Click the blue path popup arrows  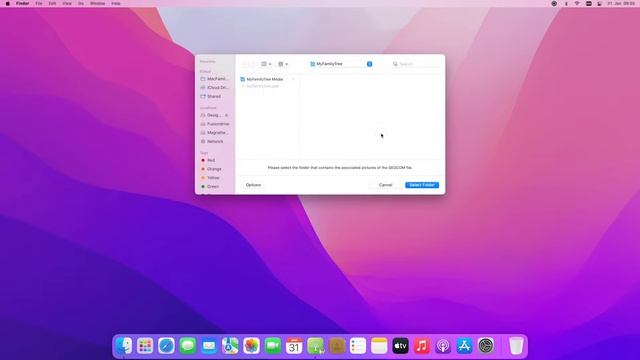pos(369,64)
